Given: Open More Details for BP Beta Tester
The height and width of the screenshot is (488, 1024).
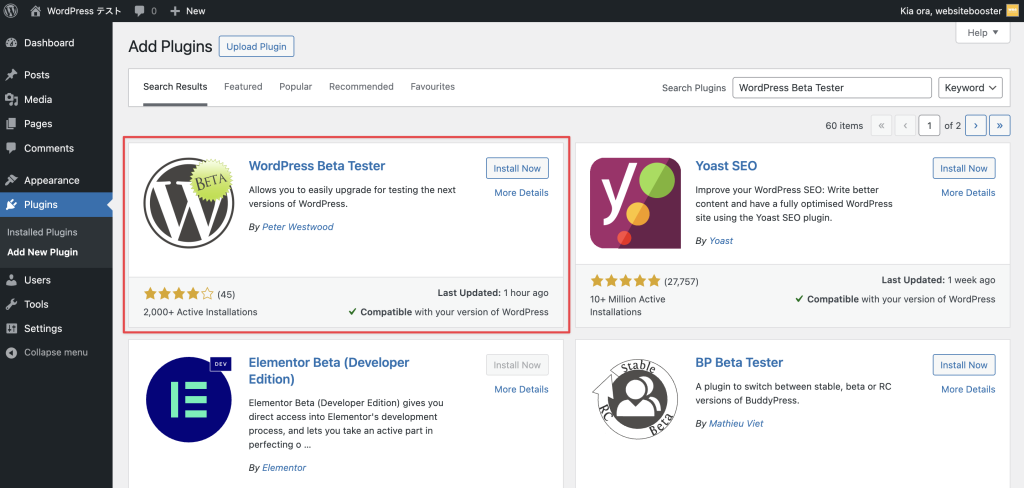Looking at the screenshot, I should tap(968, 389).
